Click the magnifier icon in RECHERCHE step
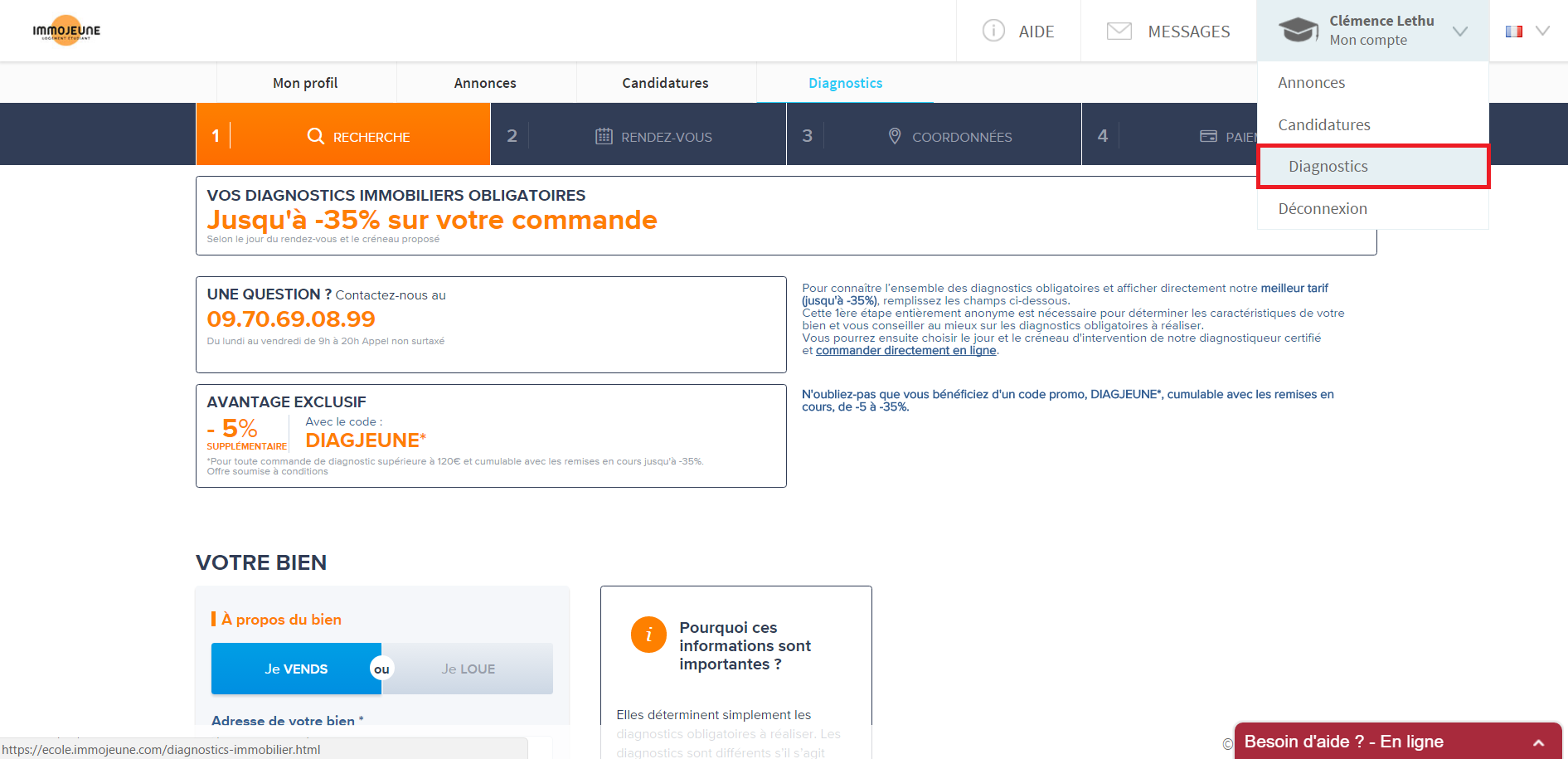Screen dimensions: 1568x759 (x=316, y=136)
